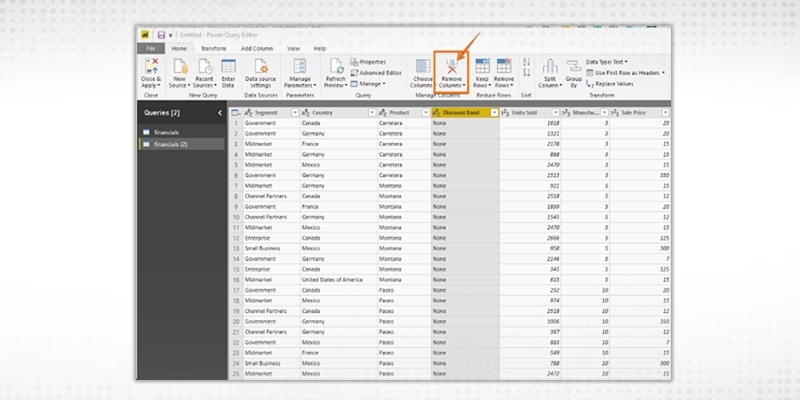Click Sale Price value 350 in row 6
The height and width of the screenshot is (400, 800).
click(664, 175)
